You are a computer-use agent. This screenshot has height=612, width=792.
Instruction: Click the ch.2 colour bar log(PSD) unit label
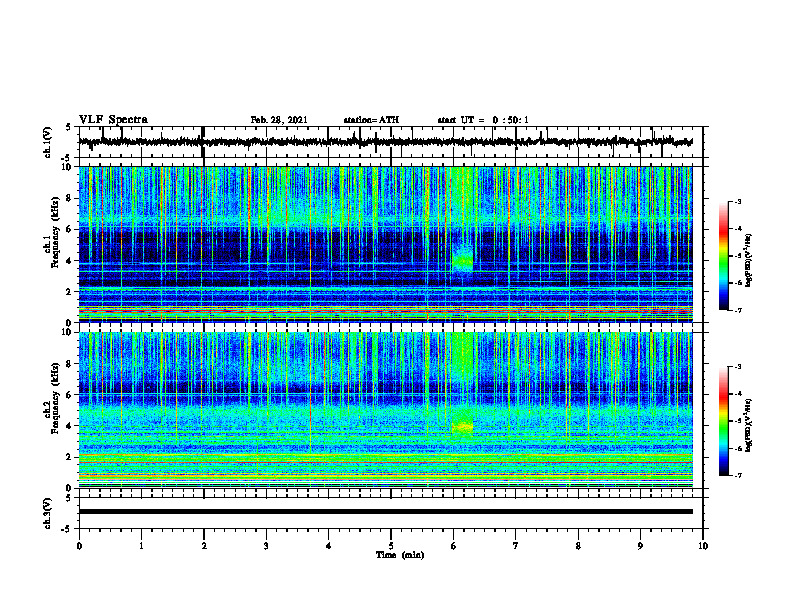[749, 425]
